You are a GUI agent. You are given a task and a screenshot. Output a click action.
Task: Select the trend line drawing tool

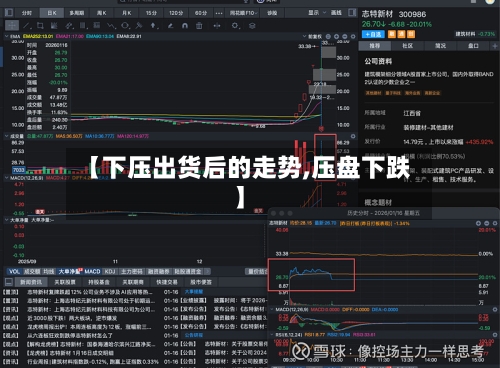27,26
